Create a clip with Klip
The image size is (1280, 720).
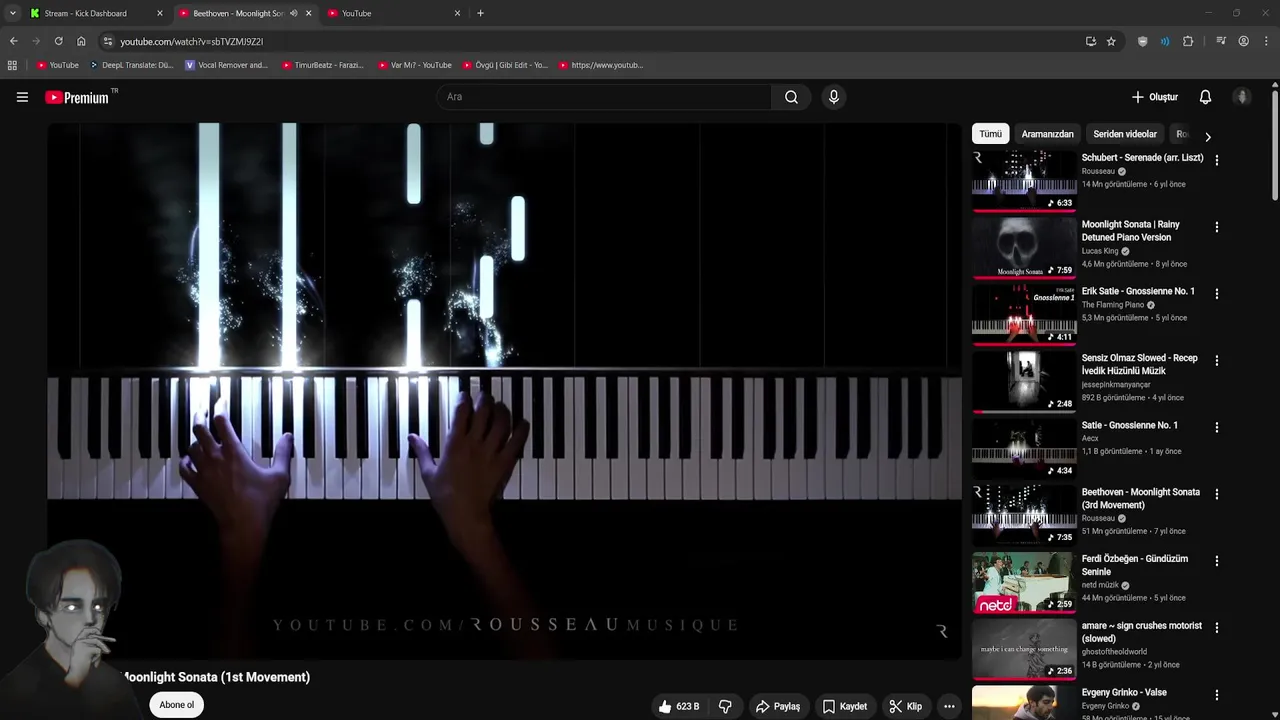coord(905,706)
